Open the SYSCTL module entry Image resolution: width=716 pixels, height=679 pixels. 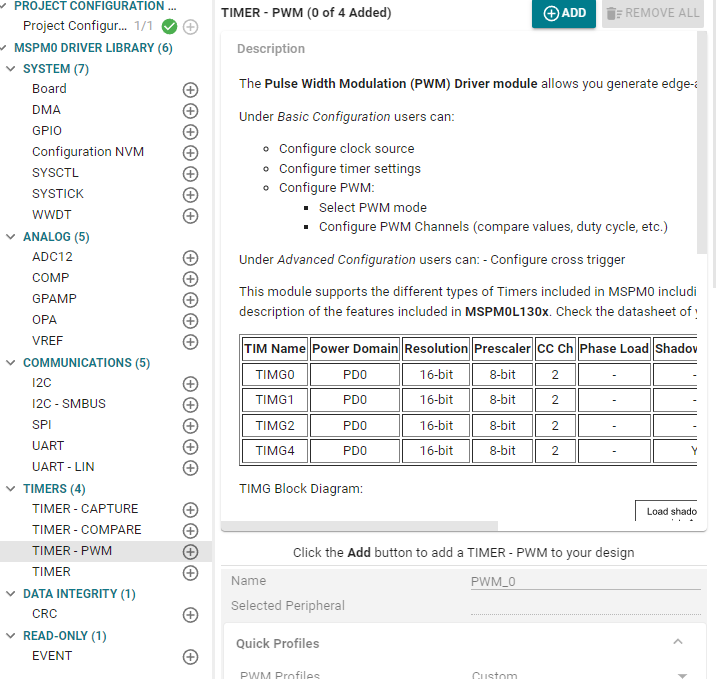(x=56, y=173)
